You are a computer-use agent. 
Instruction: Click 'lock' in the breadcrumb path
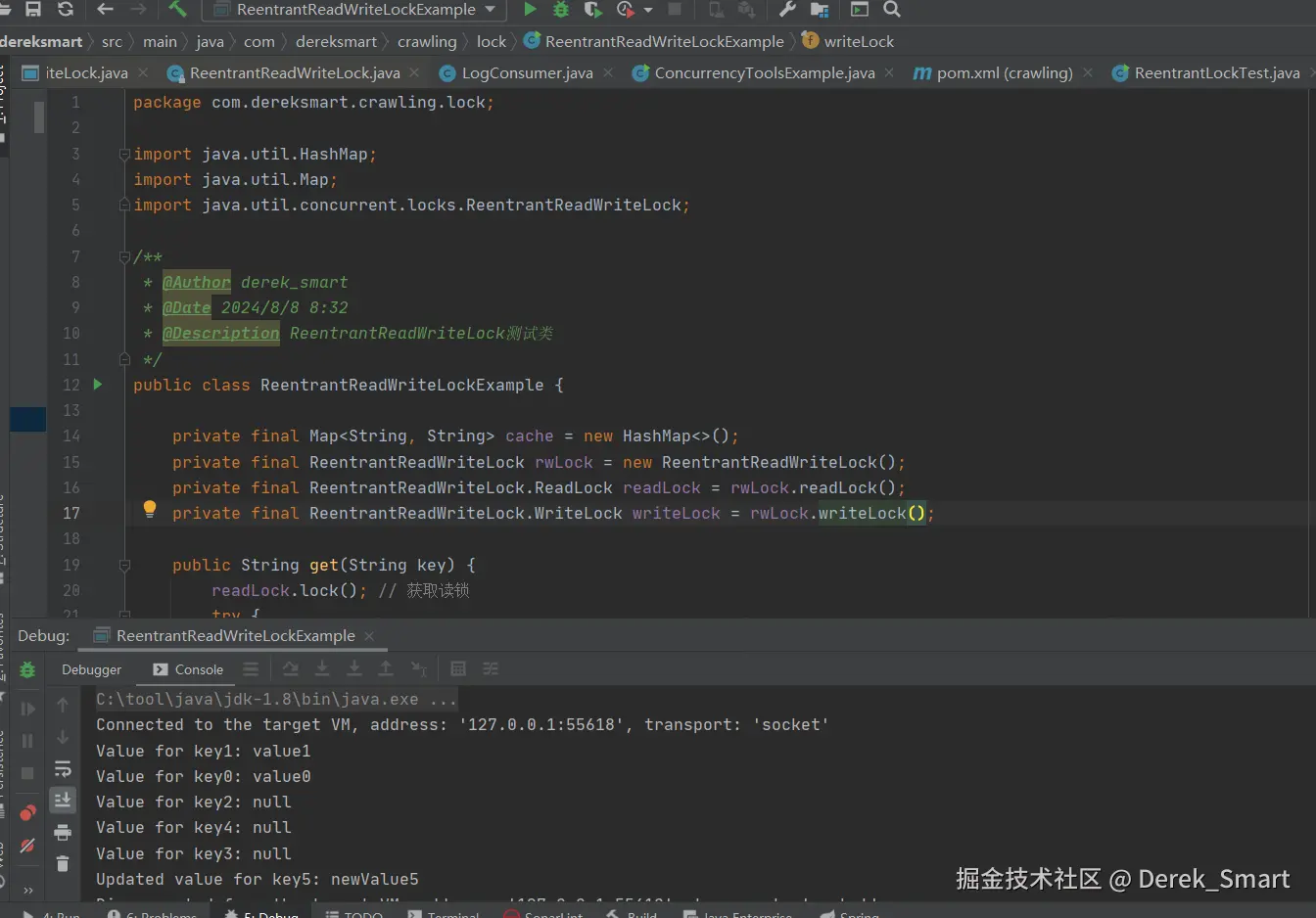(x=492, y=41)
